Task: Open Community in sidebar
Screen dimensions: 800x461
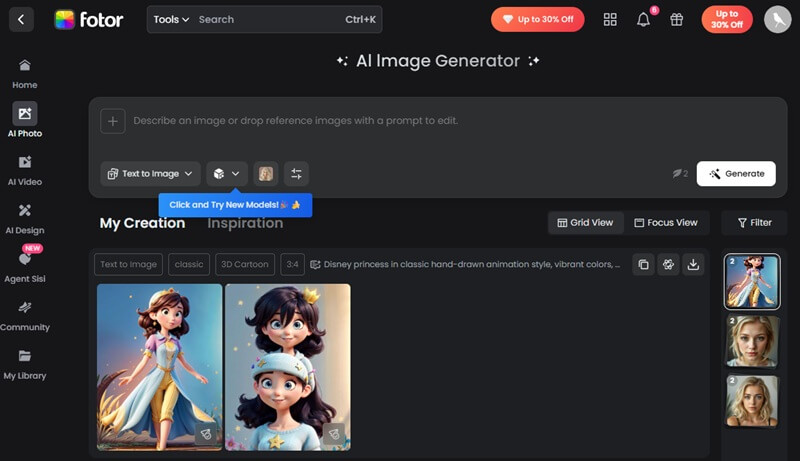Action: pos(24,316)
